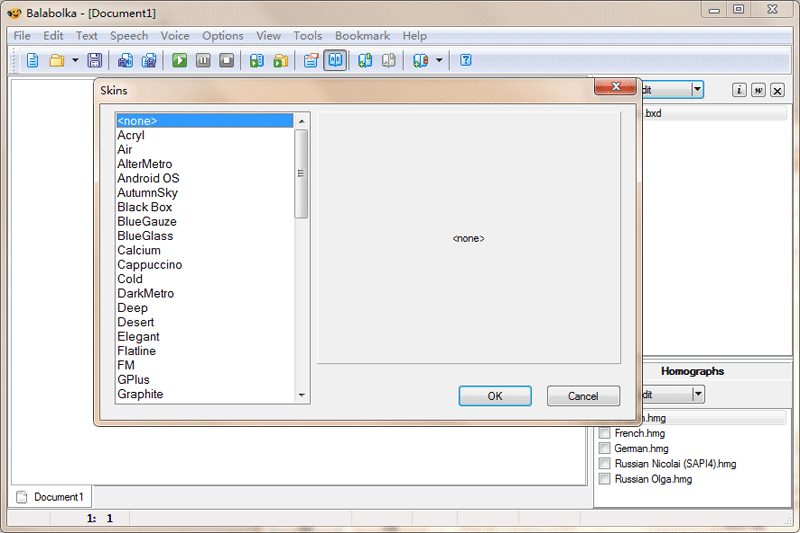The height and width of the screenshot is (533, 800).
Task: Select the Graphite skin
Action: (x=205, y=394)
